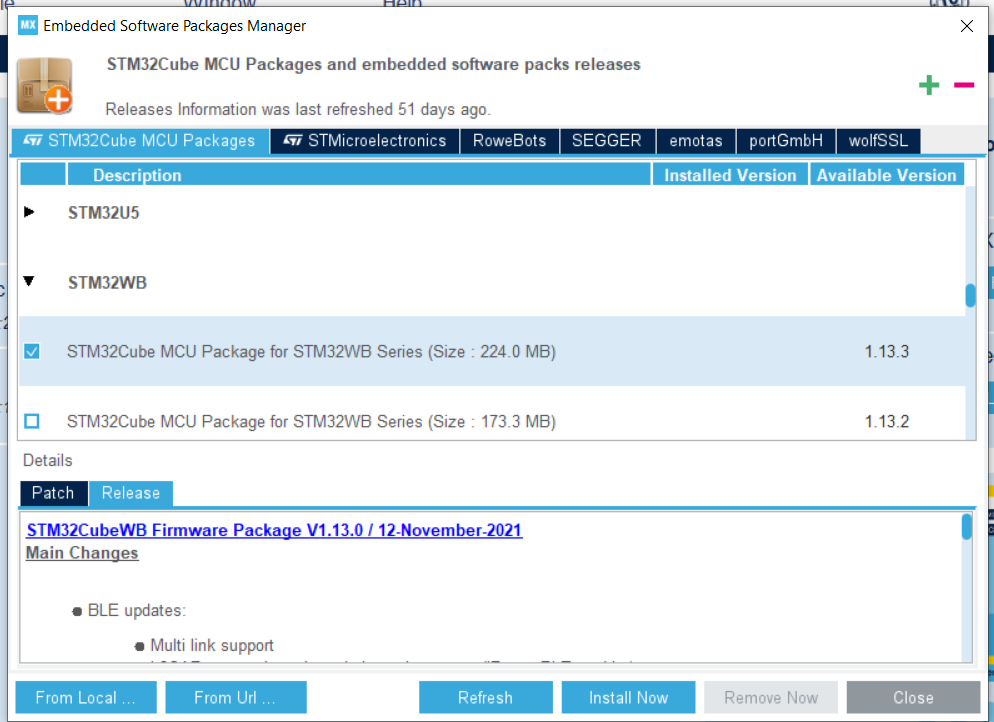
Task: Click the release details scrollbar thumb
Action: point(966,527)
